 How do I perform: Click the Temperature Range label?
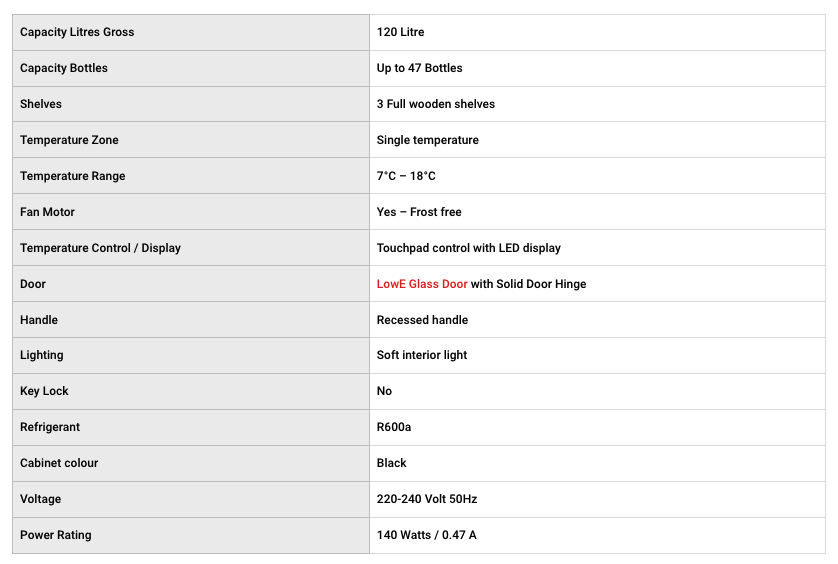pyautogui.click(x=73, y=176)
